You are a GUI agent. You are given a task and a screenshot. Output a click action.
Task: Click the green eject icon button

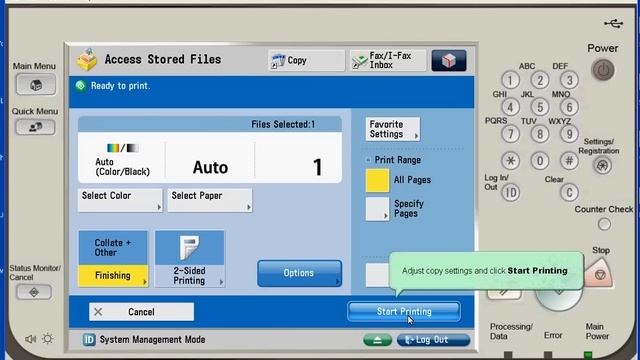coord(378,340)
